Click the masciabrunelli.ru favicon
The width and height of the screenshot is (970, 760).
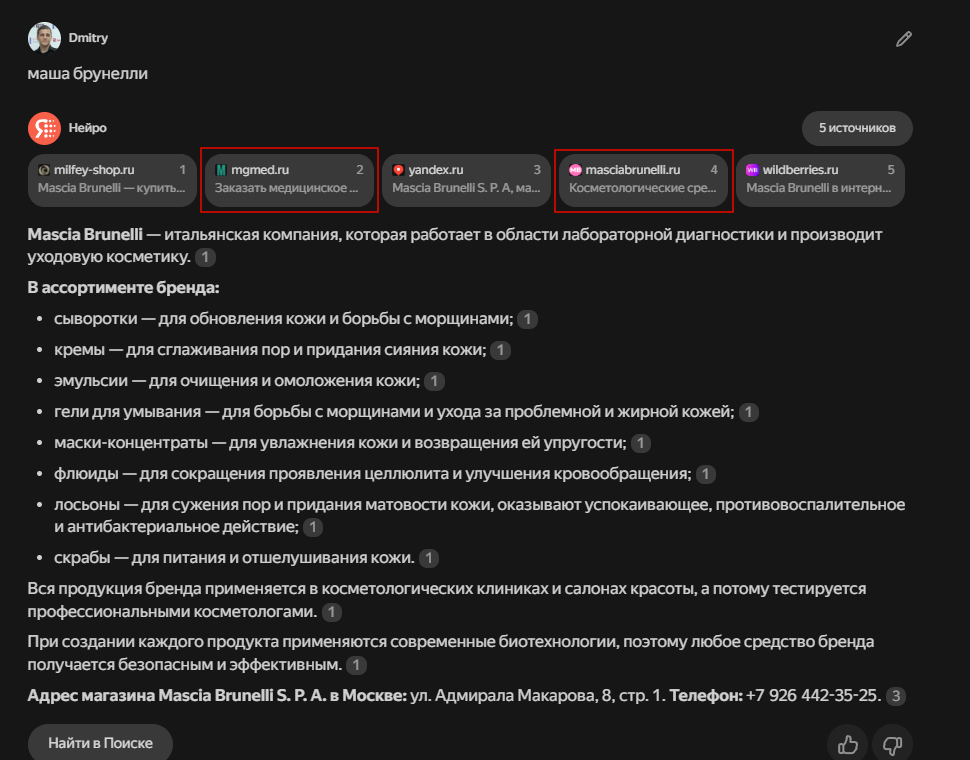pyautogui.click(x=575, y=170)
